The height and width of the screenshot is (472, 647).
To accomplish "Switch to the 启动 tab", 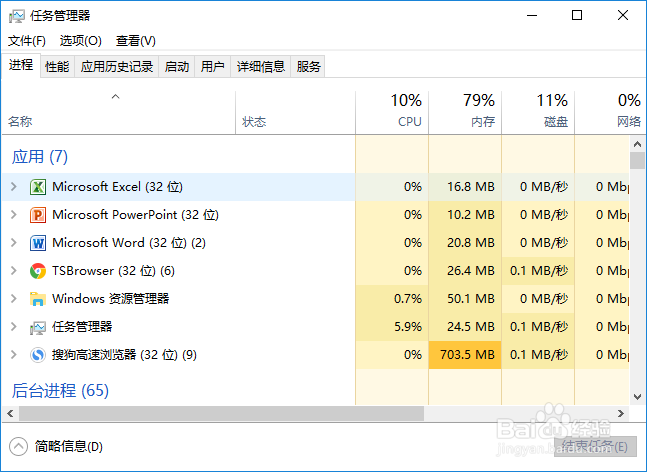I will [177, 66].
